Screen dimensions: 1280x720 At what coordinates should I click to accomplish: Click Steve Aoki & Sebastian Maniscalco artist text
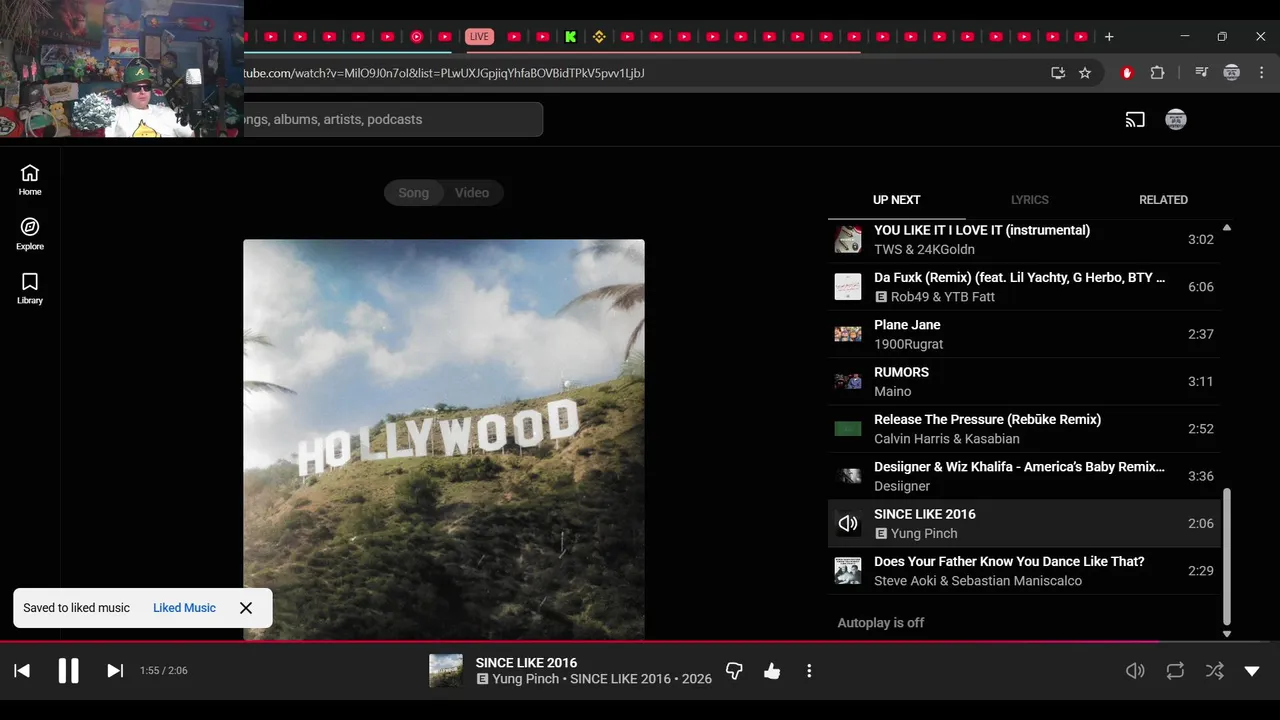tap(978, 581)
